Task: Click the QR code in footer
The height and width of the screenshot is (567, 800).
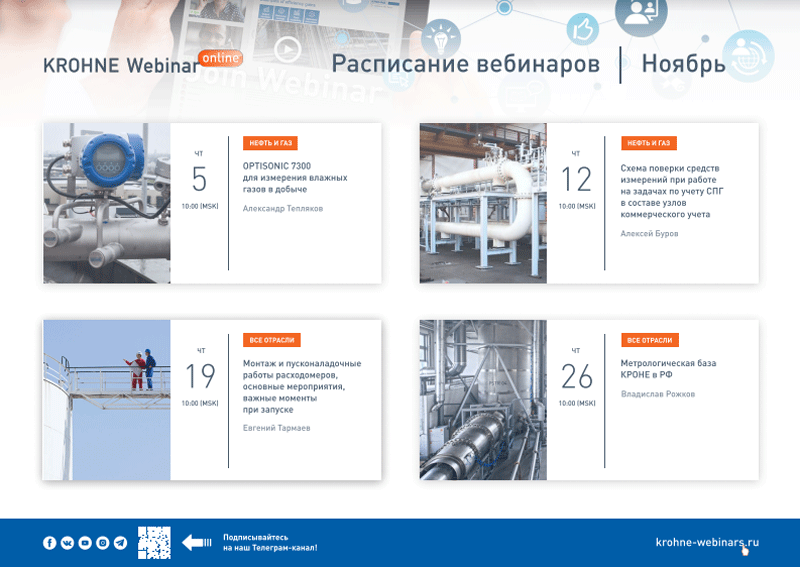Action: (154, 543)
